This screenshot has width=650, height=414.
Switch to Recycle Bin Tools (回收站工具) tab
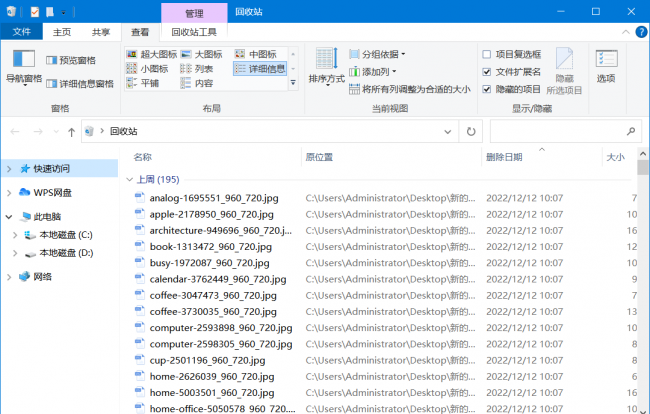point(194,32)
